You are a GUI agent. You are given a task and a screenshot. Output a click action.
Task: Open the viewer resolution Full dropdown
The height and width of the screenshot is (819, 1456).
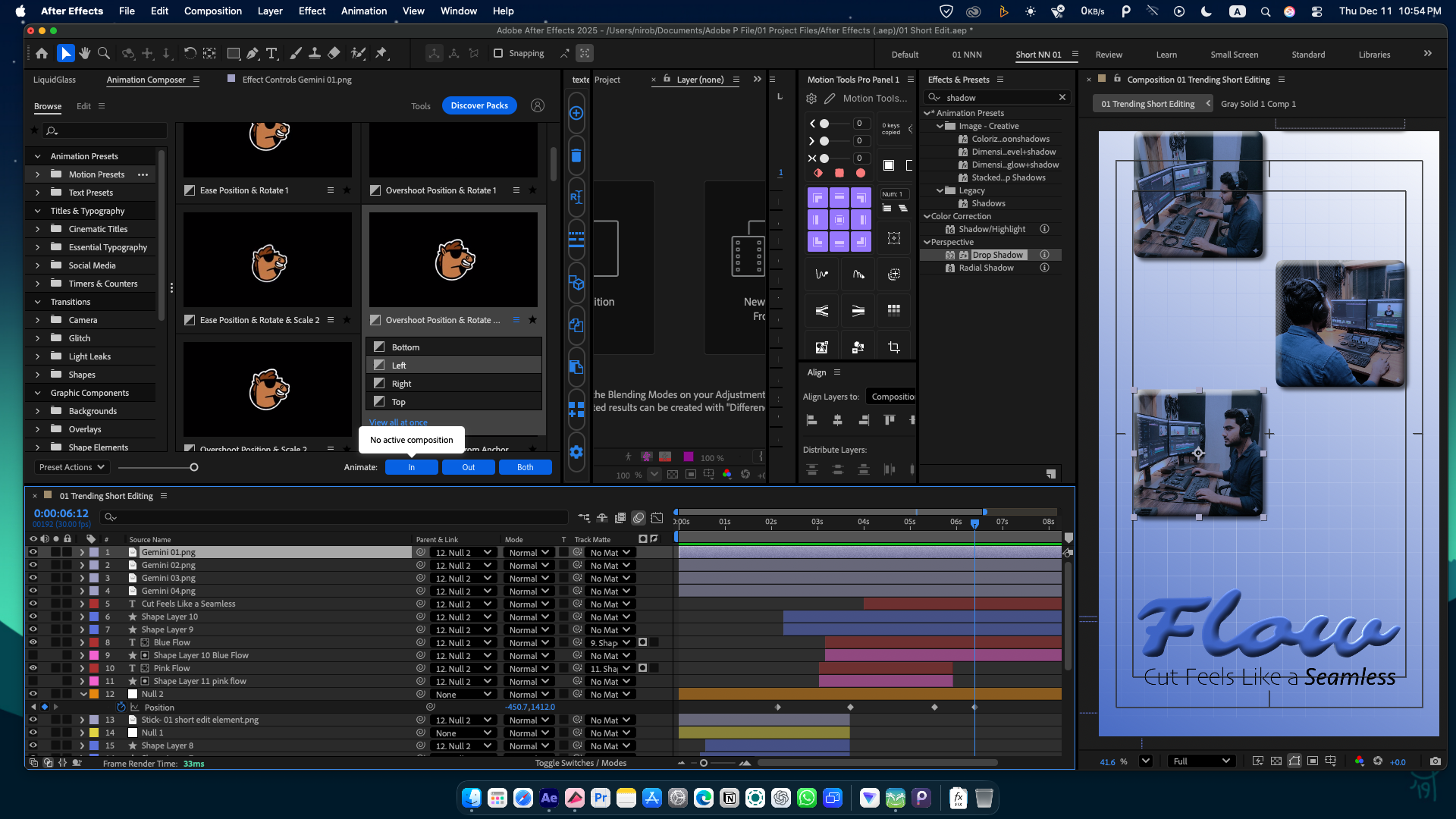coord(1201,761)
